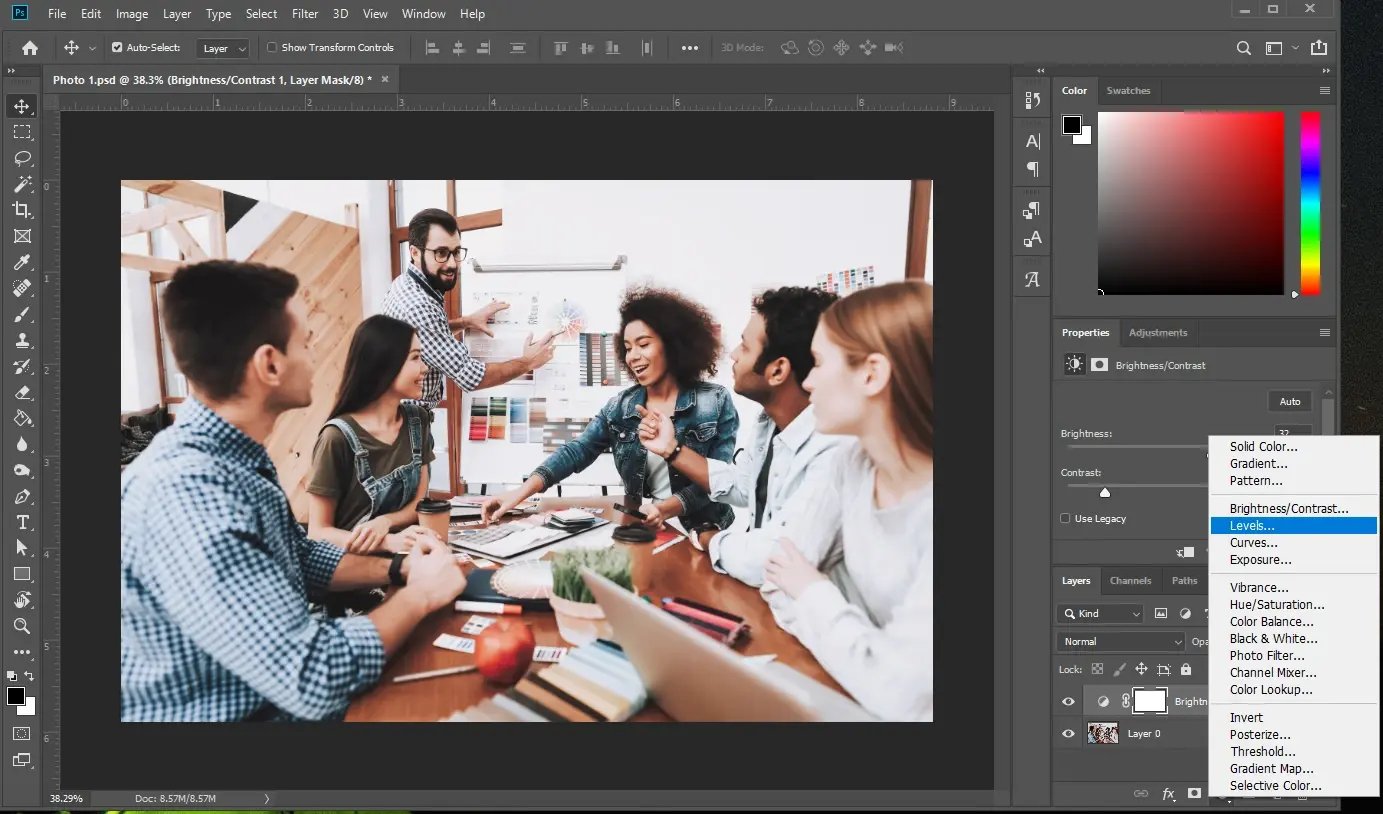Open the Paragraph panel icon
The width and height of the screenshot is (1383, 814).
tap(1033, 169)
